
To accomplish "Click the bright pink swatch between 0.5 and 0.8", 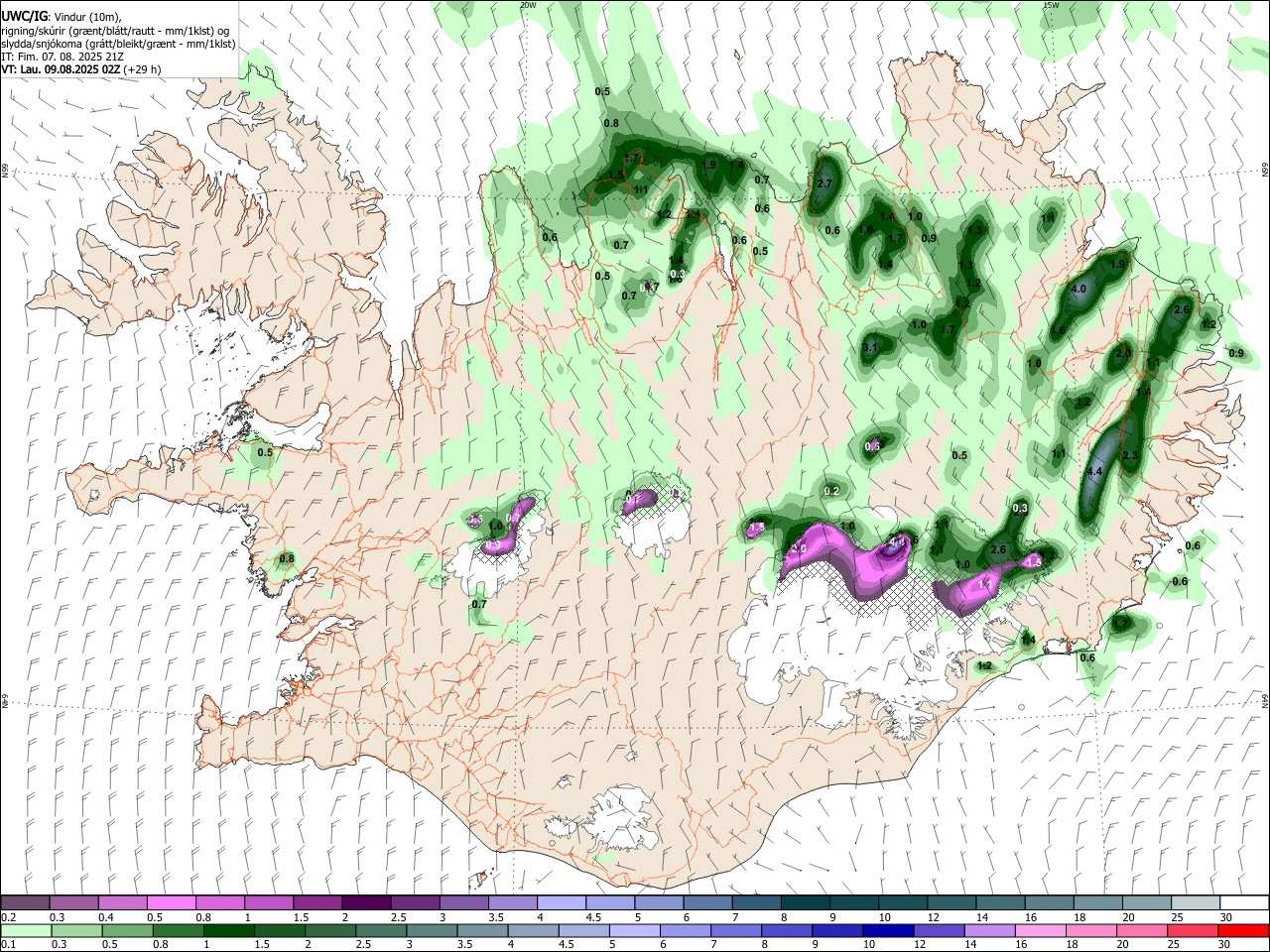I will pos(171,902).
